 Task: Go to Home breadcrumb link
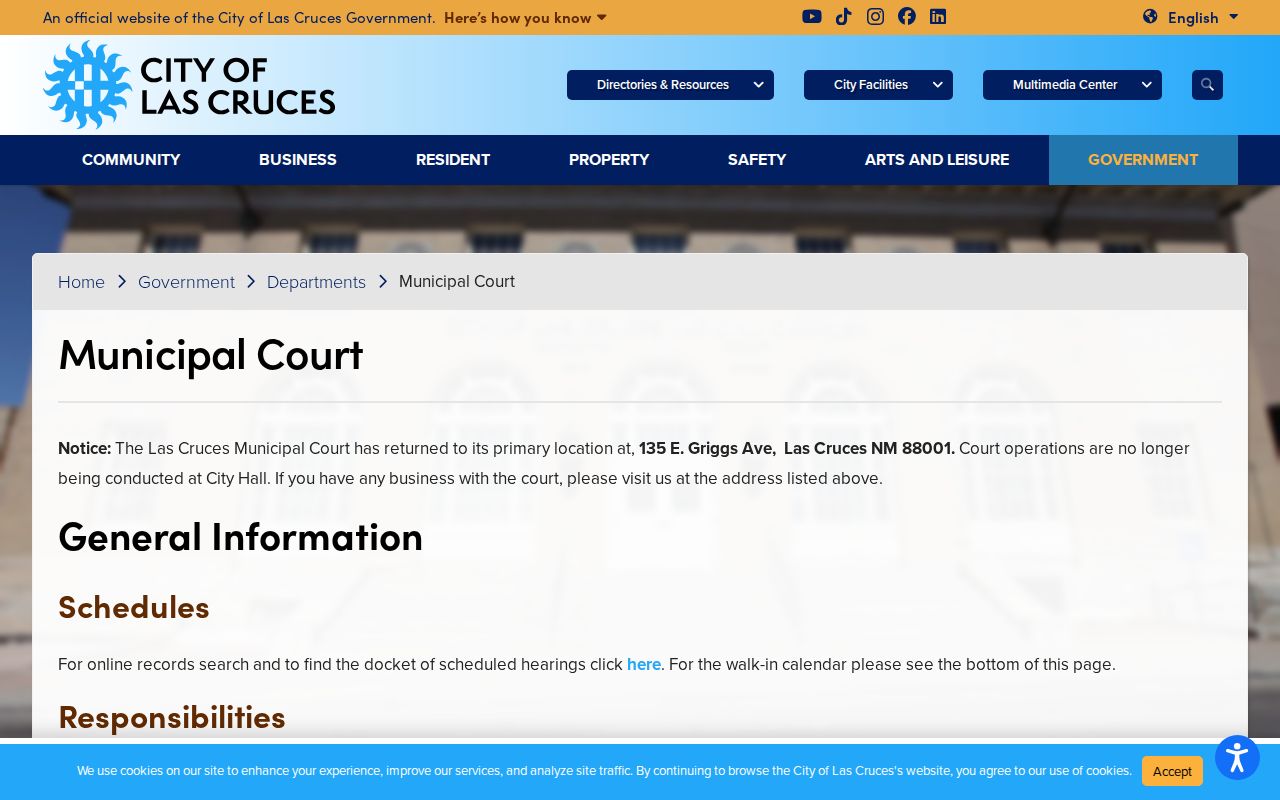(x=81, y=282)
